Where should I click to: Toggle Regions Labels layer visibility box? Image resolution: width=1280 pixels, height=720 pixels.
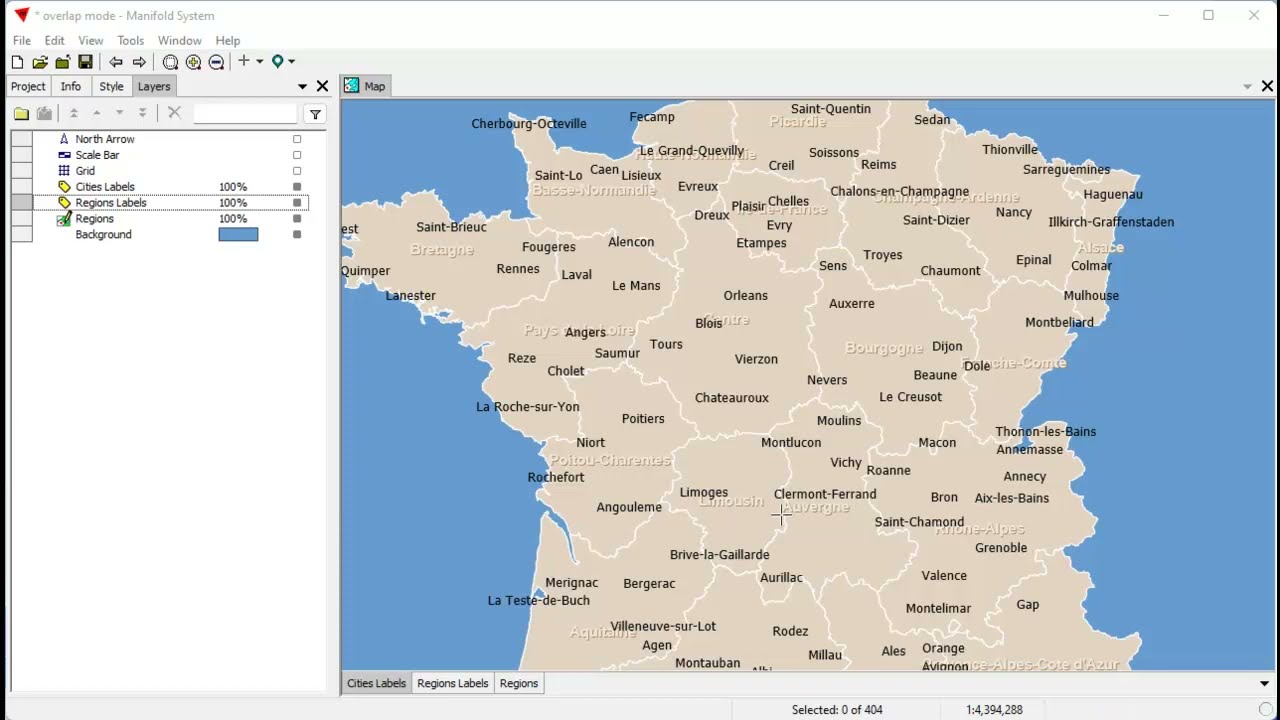[x=297, y=203]
